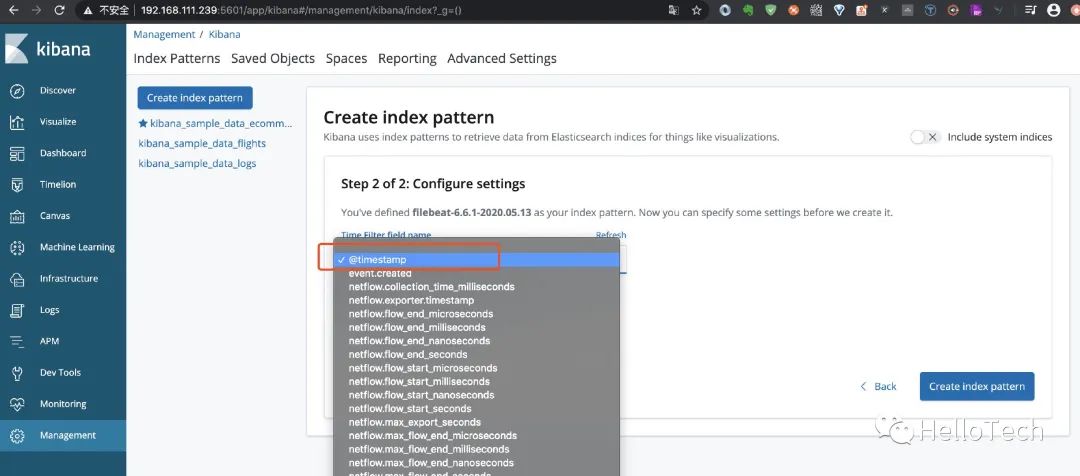Open Visualize chart icon
The height and width of the screenshot is (476, 1080).
tap(17, 122)
